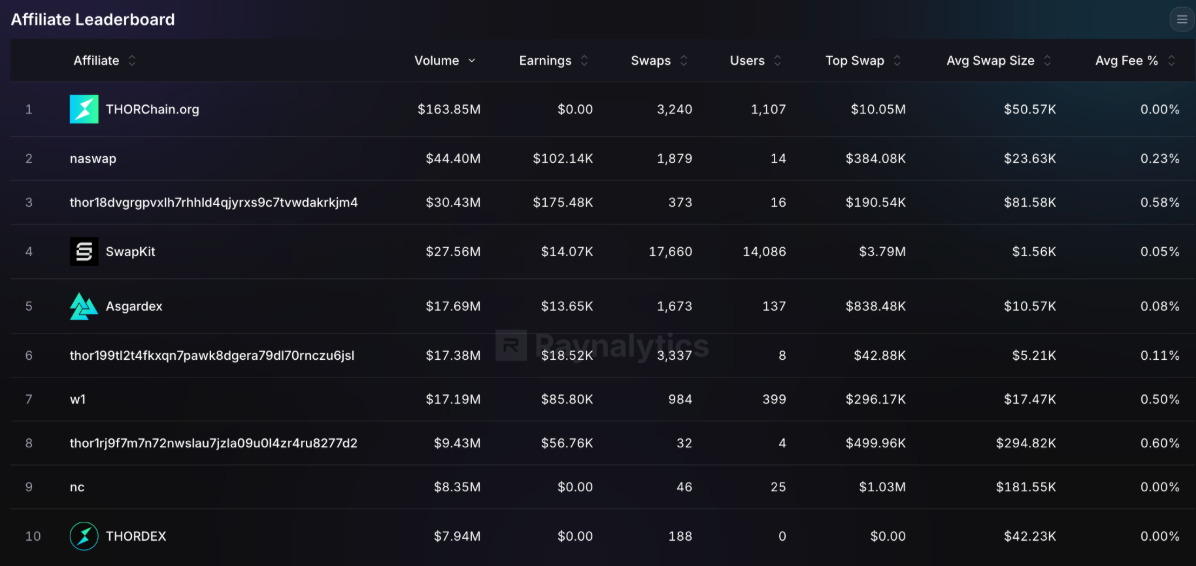Click the $175.48K earnings cell
Viewport: 1196px width, 566px height.
point(563,202)
